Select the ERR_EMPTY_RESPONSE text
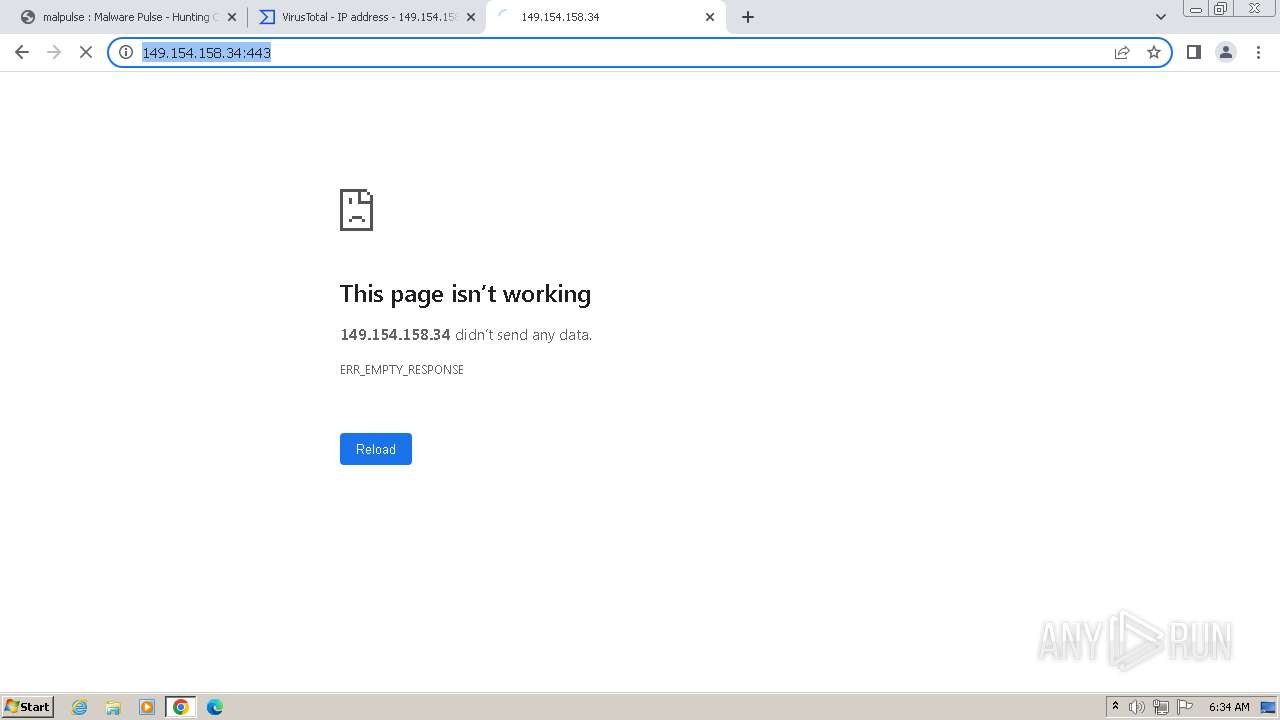Viewport: 1280px width, 720px height. click(402, 370)
